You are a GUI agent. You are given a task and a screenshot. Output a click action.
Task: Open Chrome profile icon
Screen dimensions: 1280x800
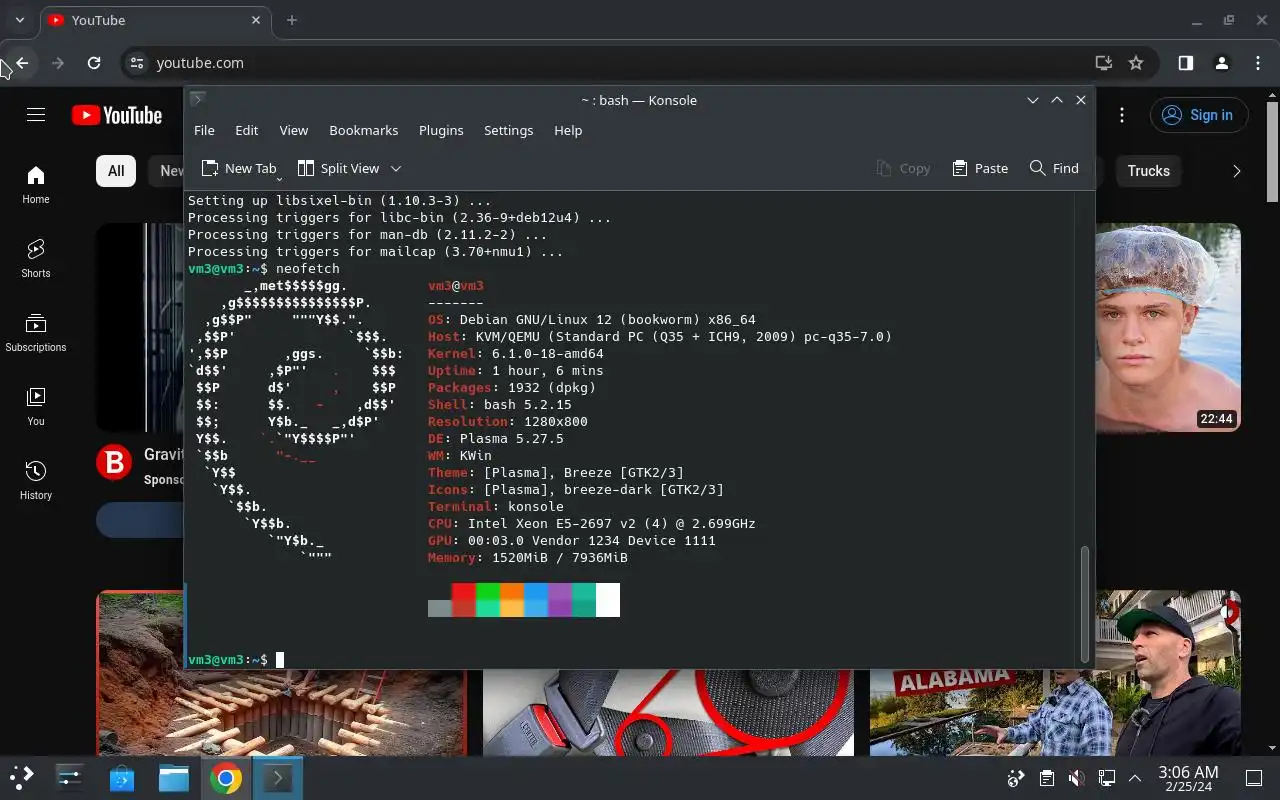click(1221, 63)
